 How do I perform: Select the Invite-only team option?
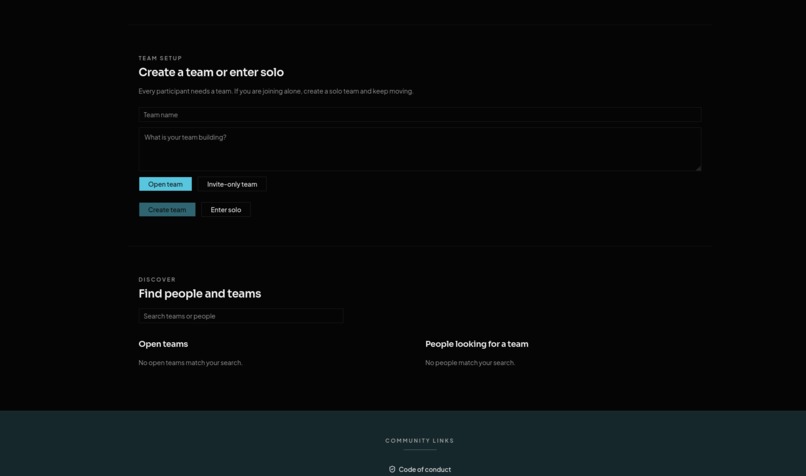point(232,184)
